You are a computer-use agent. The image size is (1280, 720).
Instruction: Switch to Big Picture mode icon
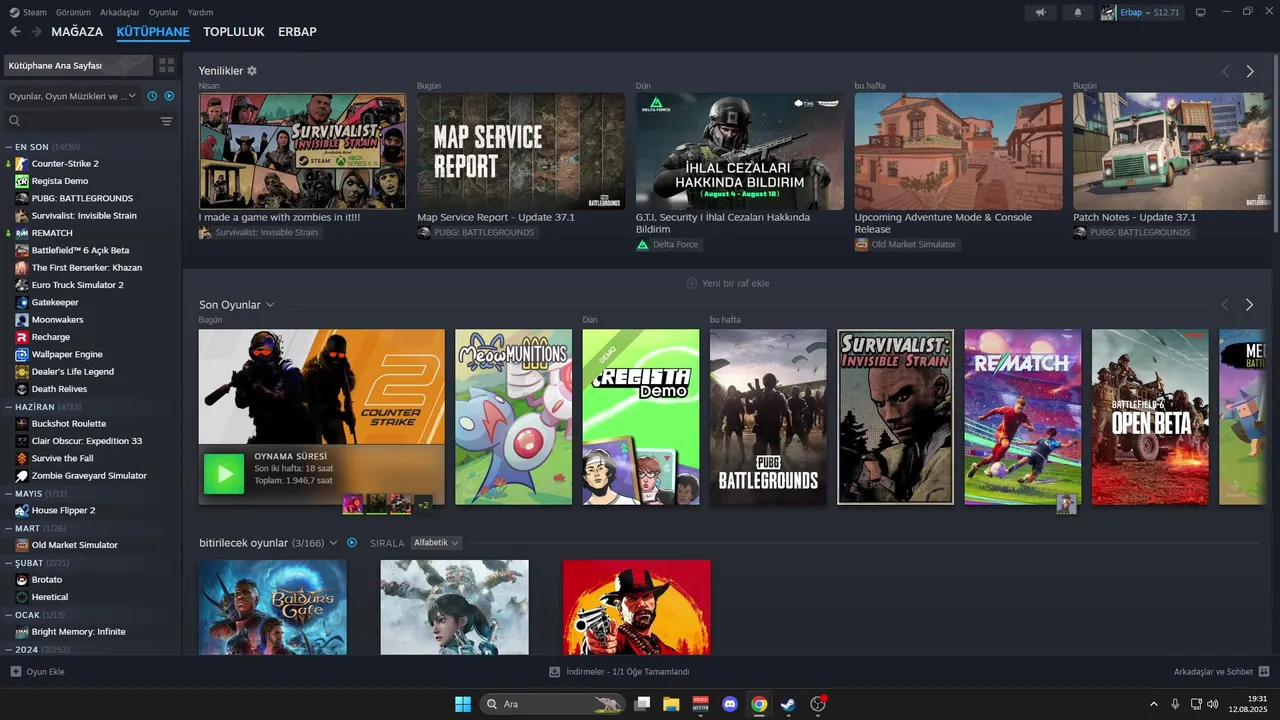click(1201, 12)
